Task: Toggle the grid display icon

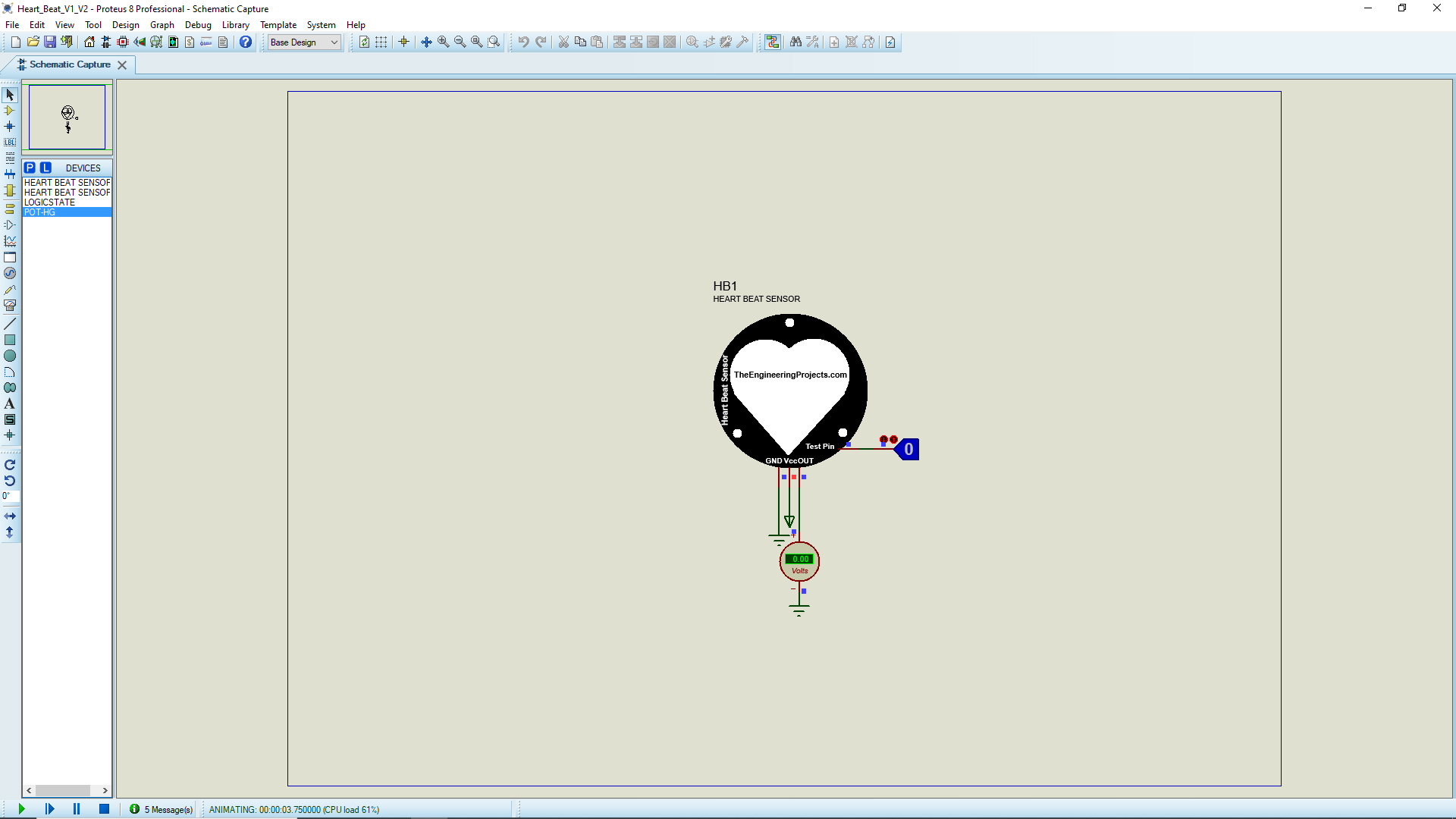Action: 381,42
